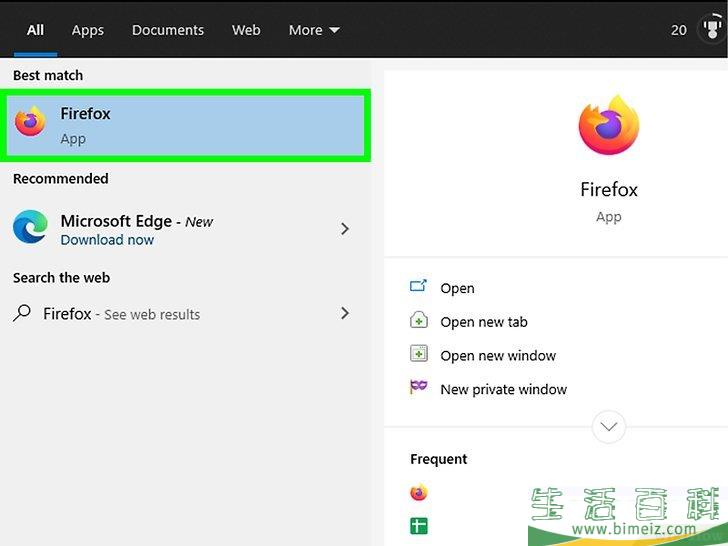Select the All search tab
This screenshot has height=546, width=728.
(35, 30)
